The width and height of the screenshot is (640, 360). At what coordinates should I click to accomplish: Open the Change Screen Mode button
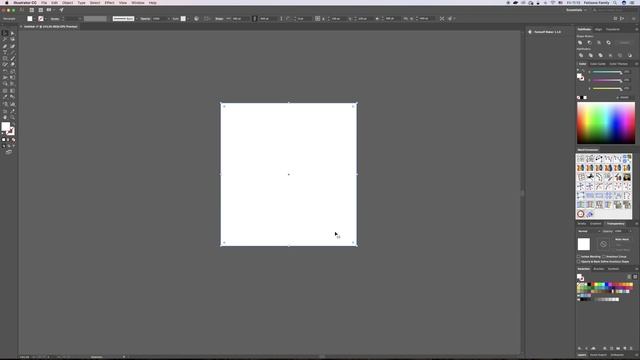point(9,152)
